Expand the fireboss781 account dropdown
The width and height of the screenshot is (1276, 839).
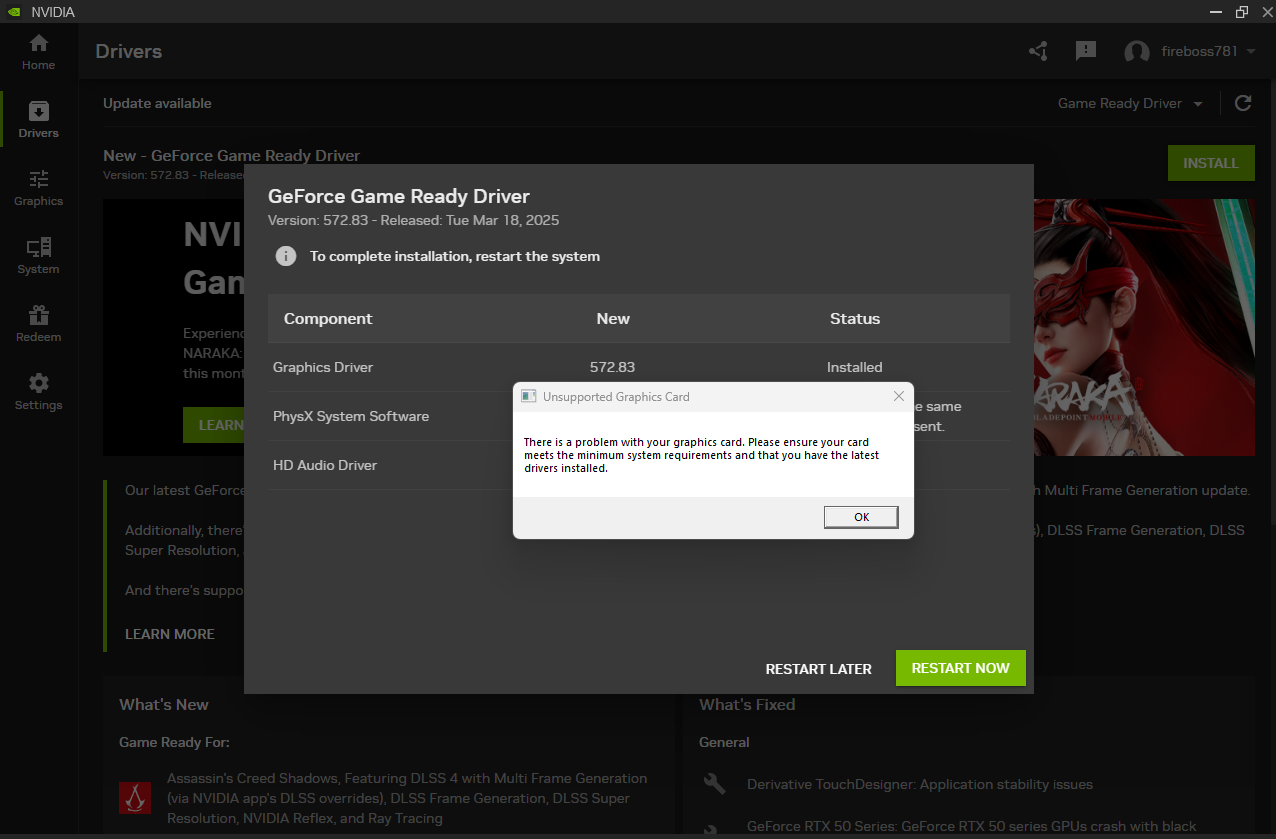coord(1208,52)
